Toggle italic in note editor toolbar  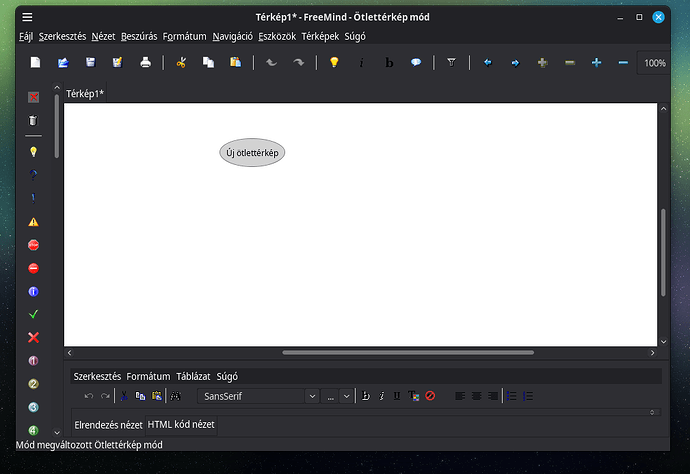tap(382, 396)
